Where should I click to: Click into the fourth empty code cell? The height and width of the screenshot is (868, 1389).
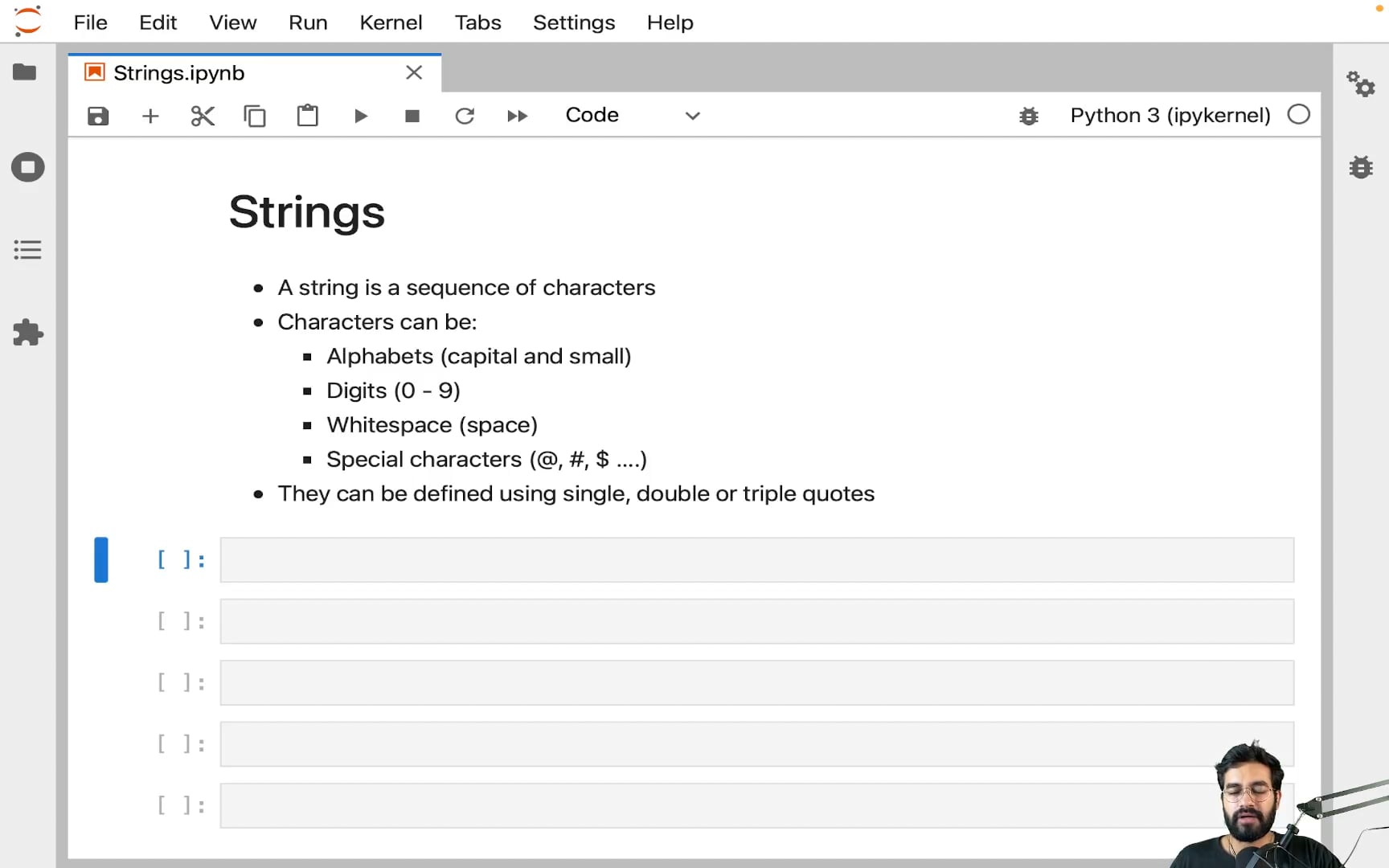756,744
